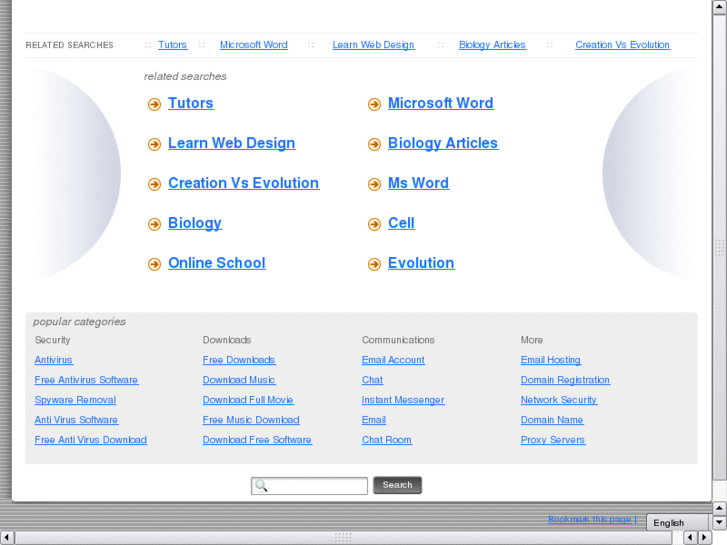Click the orange arrow icon beside Microsoft Word
727x545 pixels.
click(x=374, y=104)
